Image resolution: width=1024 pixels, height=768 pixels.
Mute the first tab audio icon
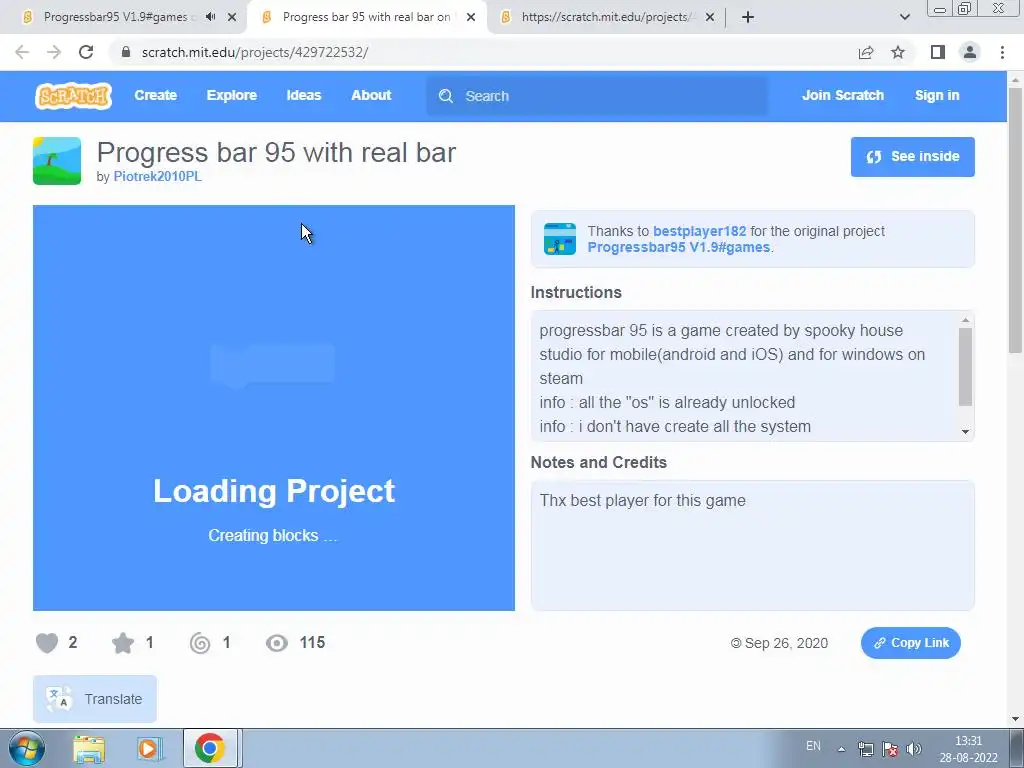210,17
